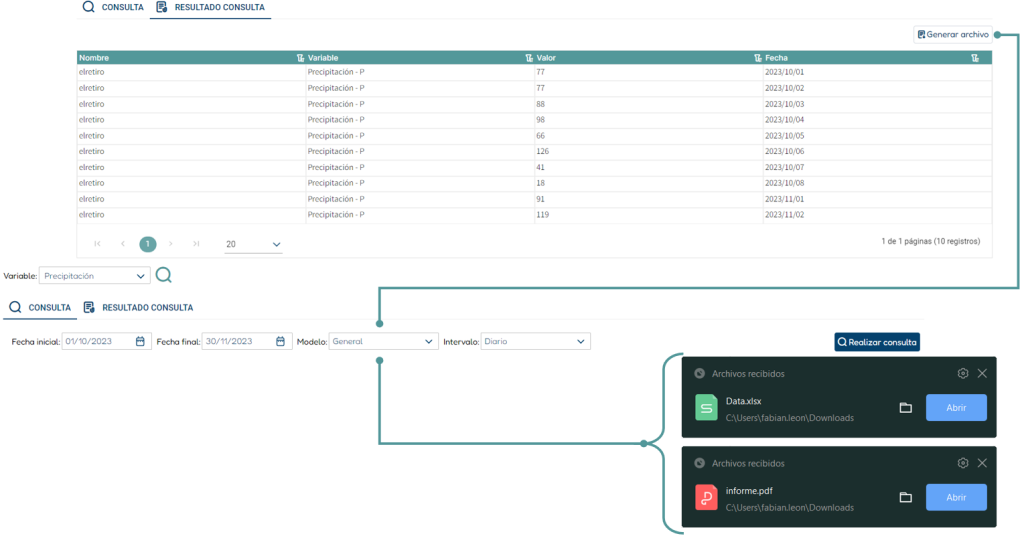Open page size dropdown showing 20
This screenshot has height=536, width=1024.
pos(253,244)
